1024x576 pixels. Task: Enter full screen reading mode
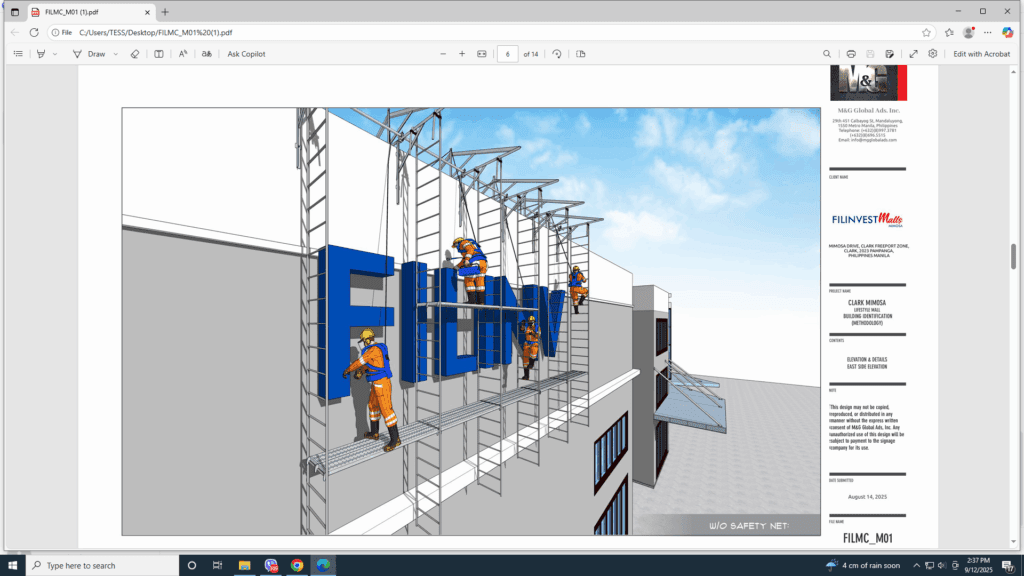[x=916, y=53]
